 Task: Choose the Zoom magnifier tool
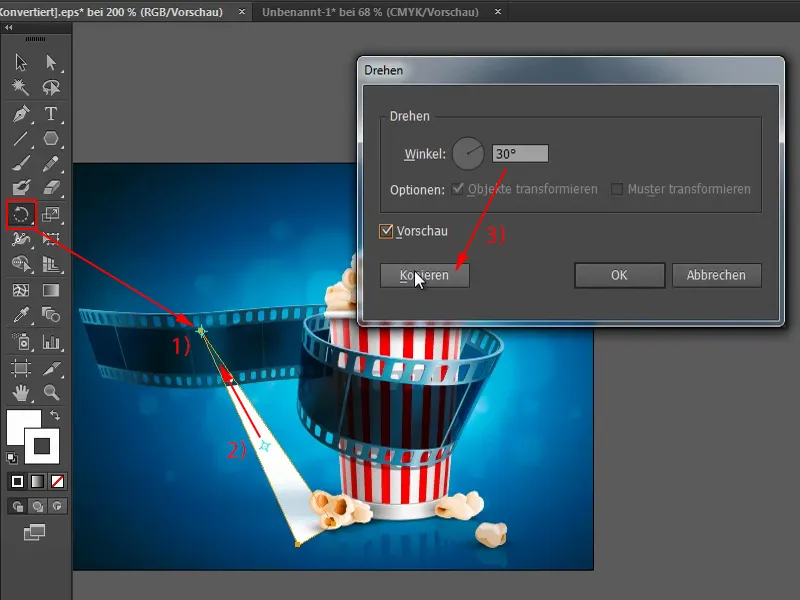pos(51,392)
